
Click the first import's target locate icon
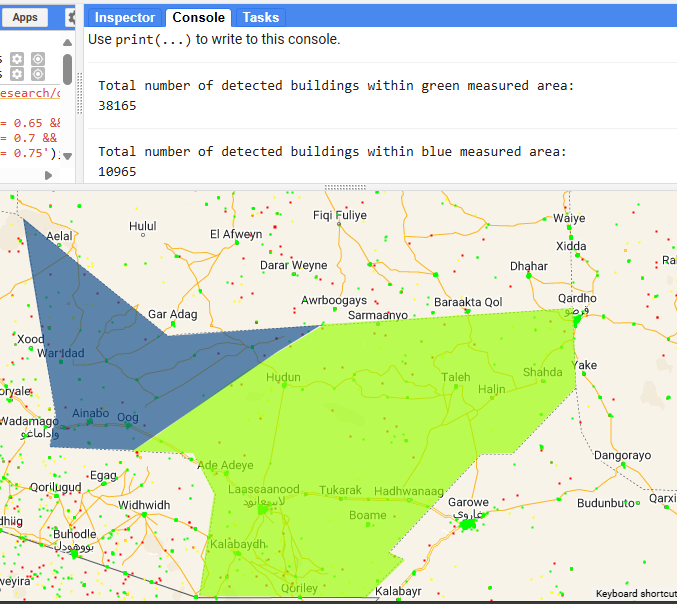coord(37,59)
